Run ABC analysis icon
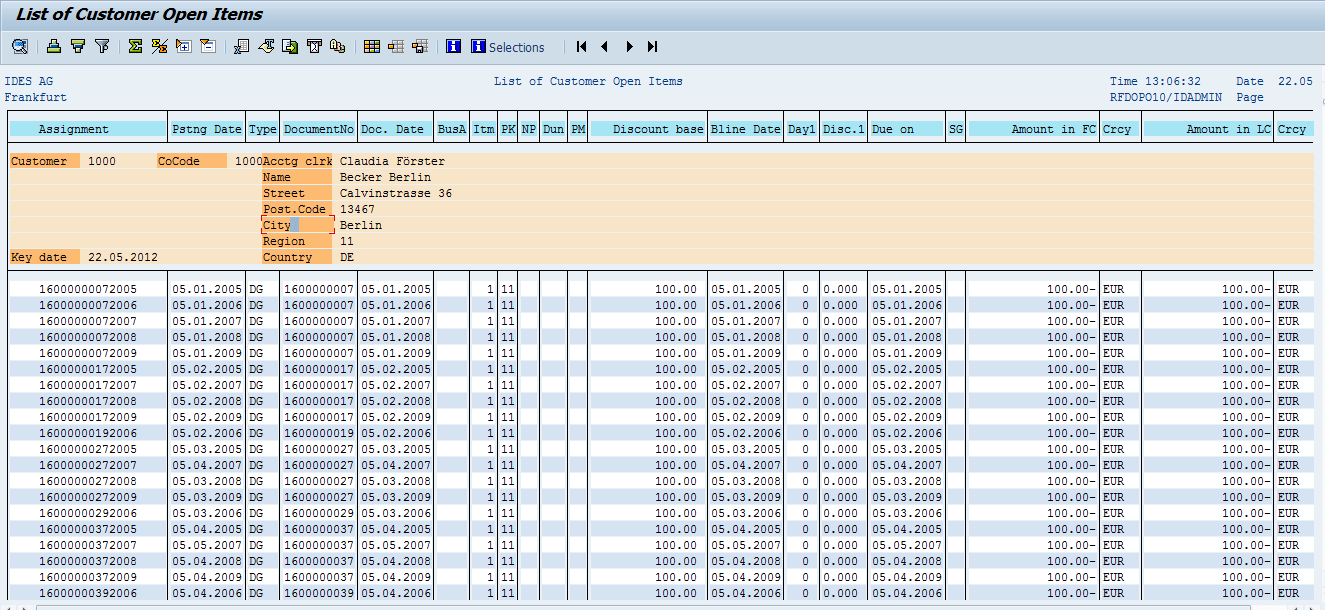1325x610 pixels. pyautogui.click(x=338, y=46)
